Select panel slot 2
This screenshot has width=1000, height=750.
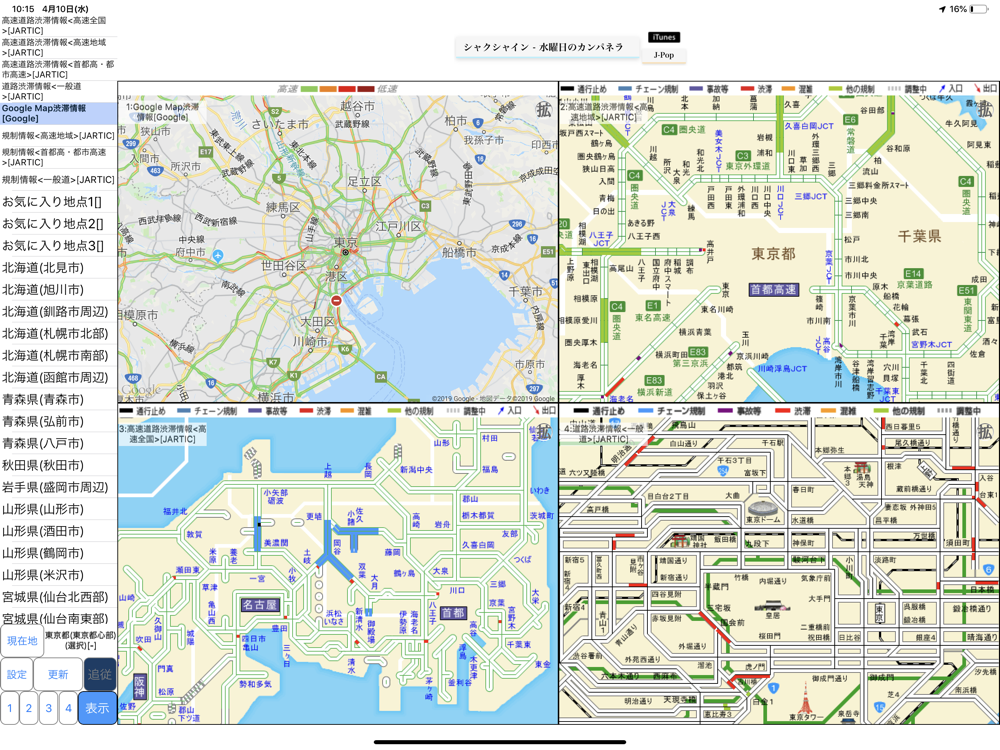pyautogui.click(x=29, y=708)
